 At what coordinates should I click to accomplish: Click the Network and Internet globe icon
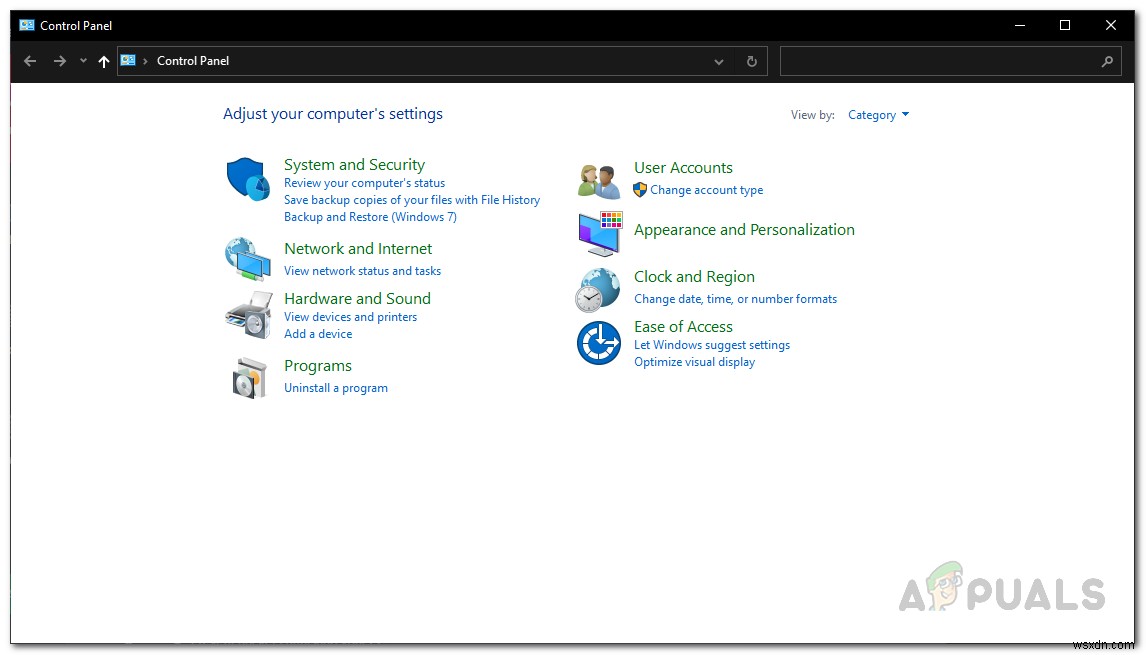coord(248,259)
